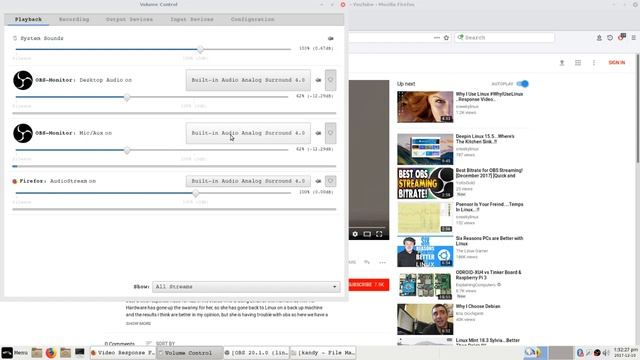Mute the Firefox AudioStream
The height and width of the screenshot is (360, 640).
coord(318,181)
